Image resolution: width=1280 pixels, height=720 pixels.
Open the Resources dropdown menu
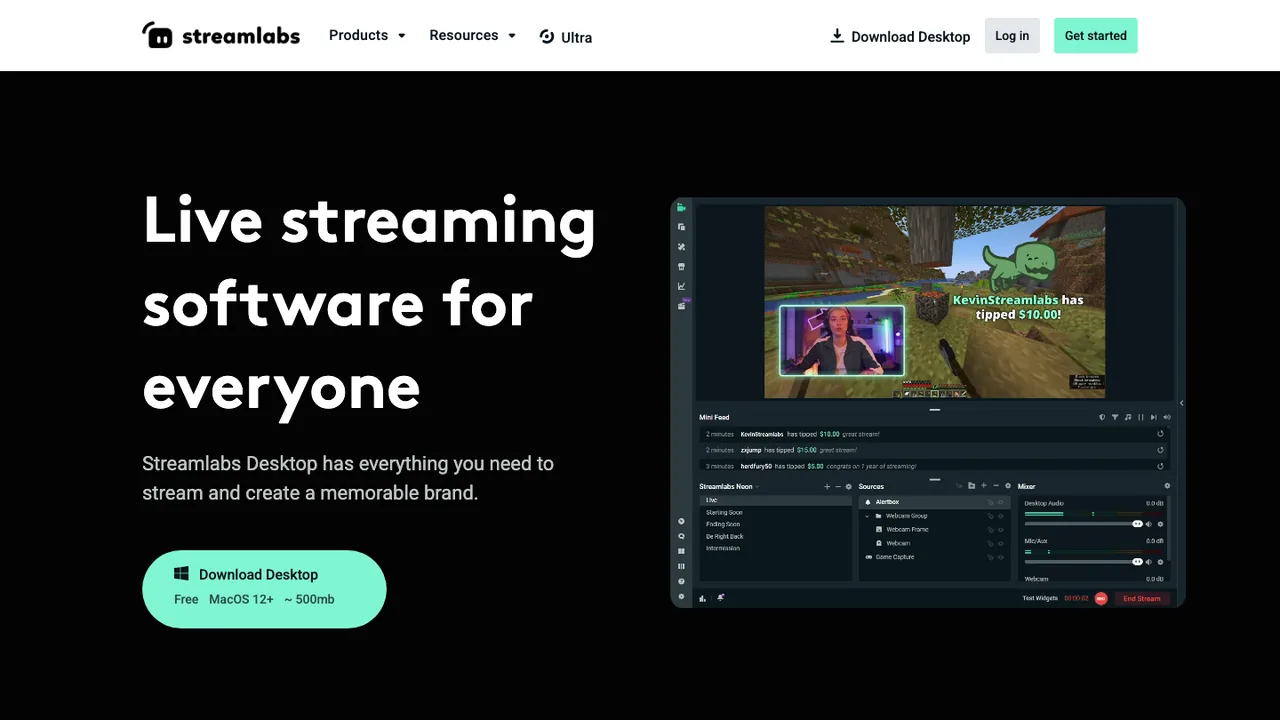pos(473,35)
